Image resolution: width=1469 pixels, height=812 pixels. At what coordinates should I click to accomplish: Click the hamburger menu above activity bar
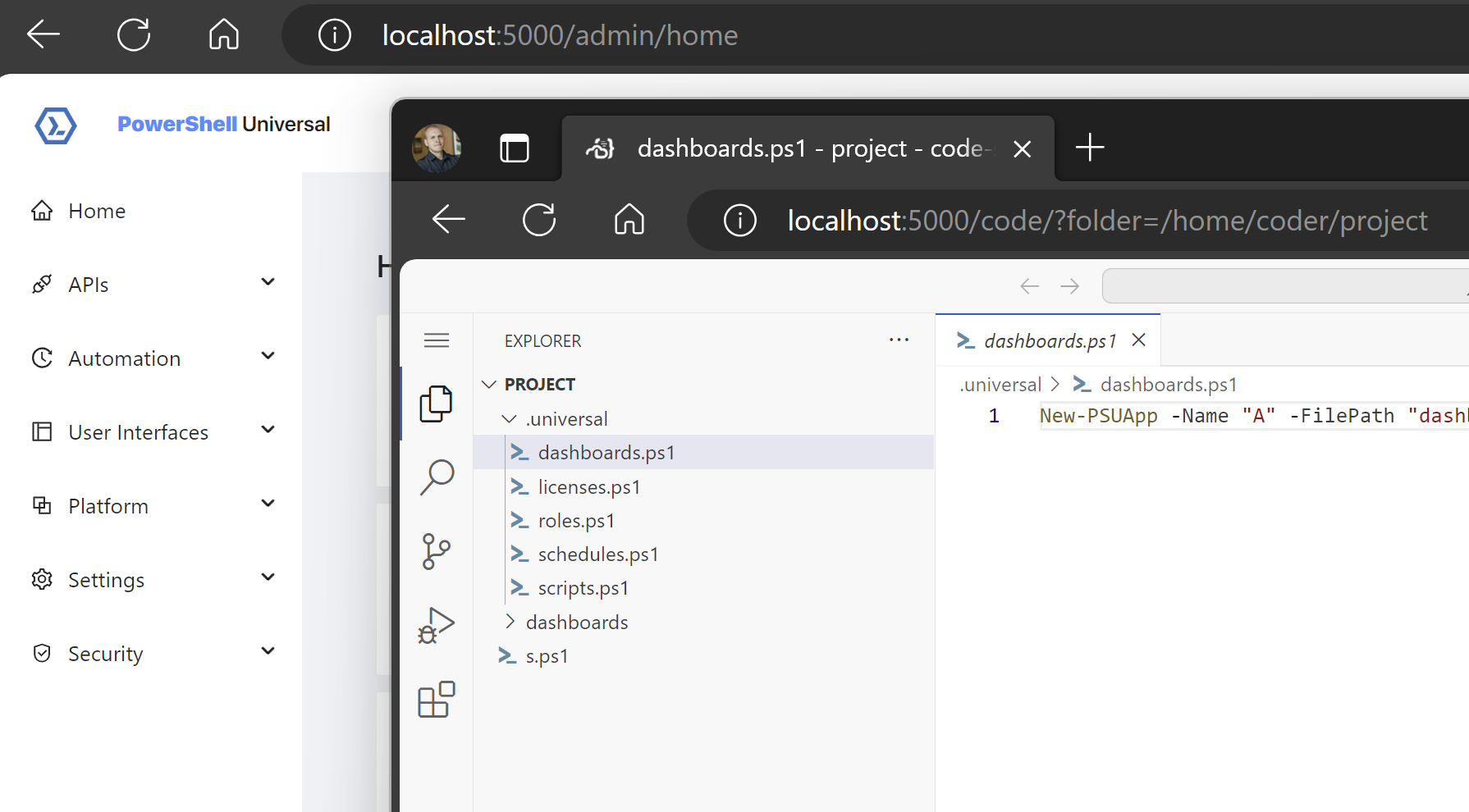437,340
